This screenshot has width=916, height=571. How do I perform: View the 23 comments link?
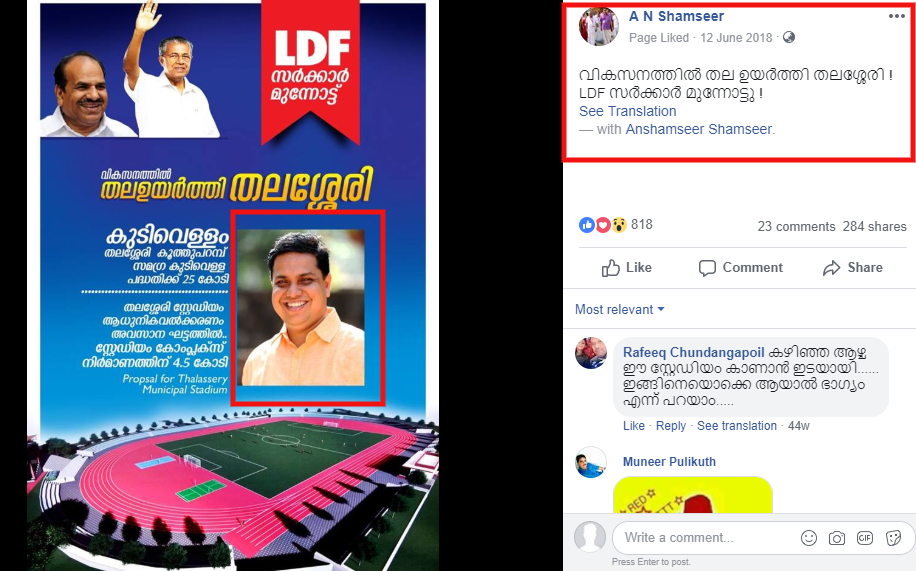pos(796,227)
